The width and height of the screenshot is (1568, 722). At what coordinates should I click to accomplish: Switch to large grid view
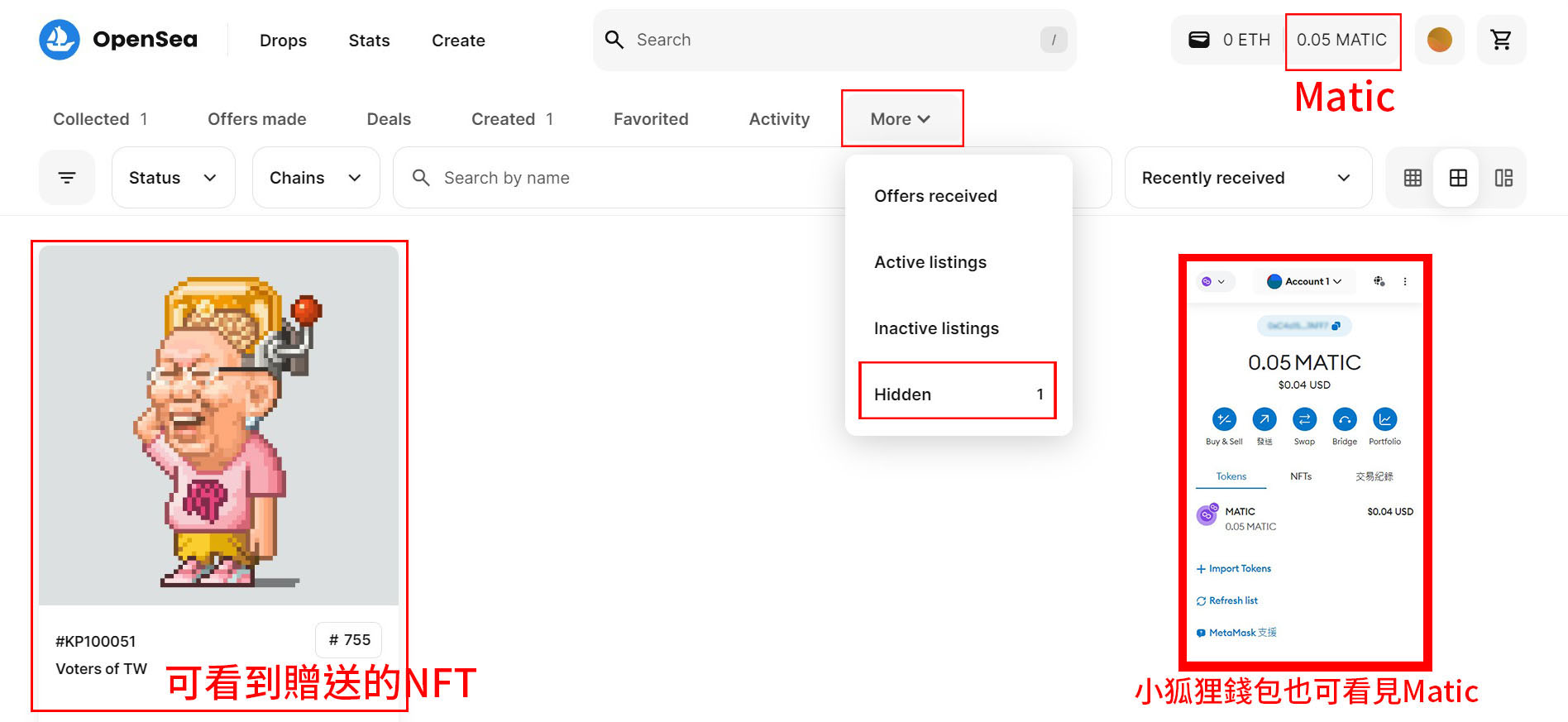[1458, 178]
